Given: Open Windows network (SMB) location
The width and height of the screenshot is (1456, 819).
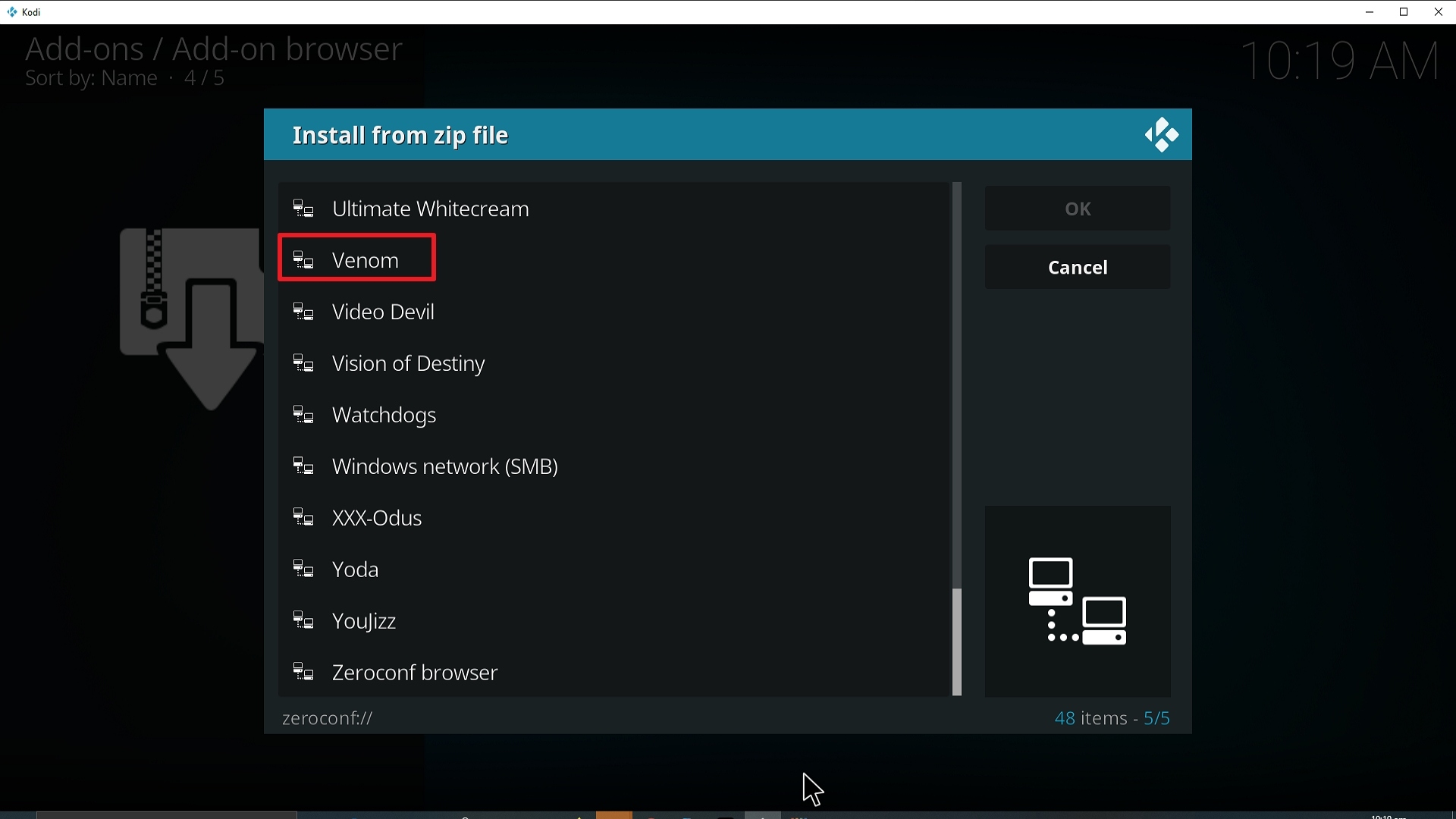Looking at the screenshot, I should (613, 467).
